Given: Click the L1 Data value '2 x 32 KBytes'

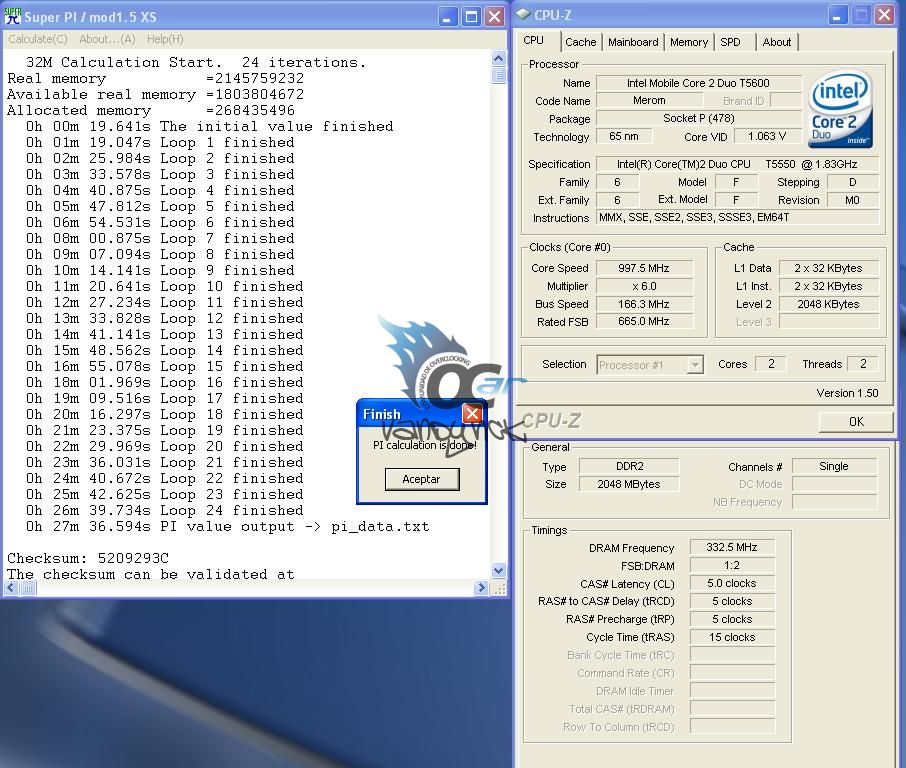Looking at the screenshot, I should tap(829, 268).
